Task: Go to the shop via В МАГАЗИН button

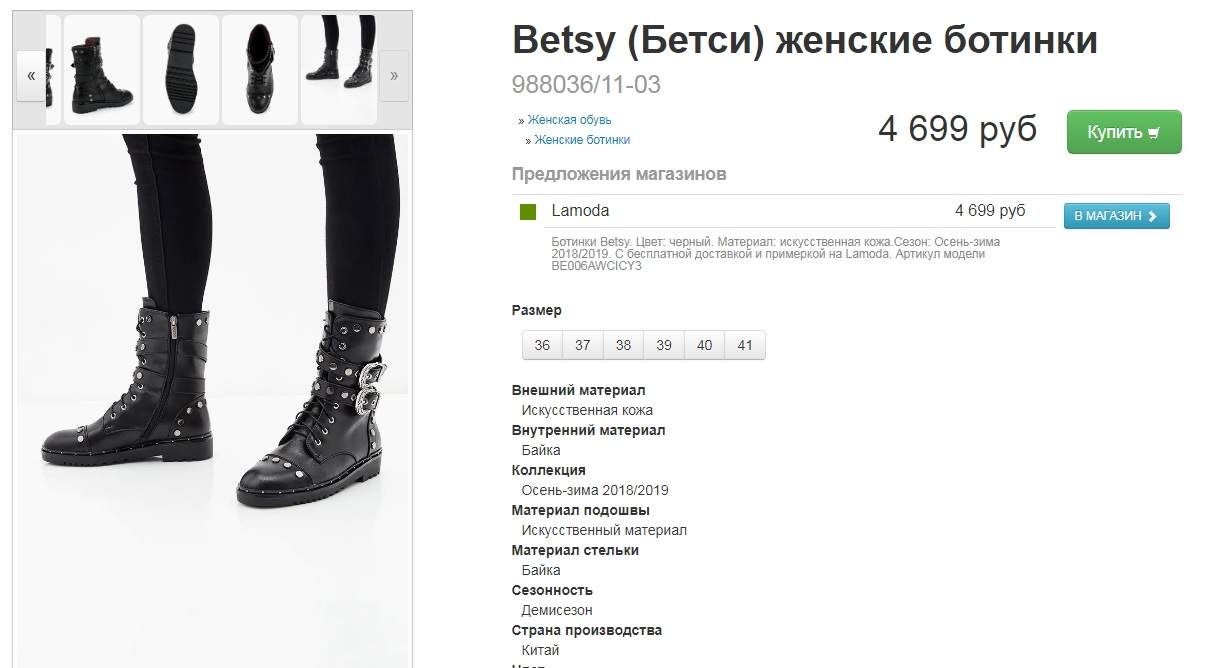Action: (1116, 216)
